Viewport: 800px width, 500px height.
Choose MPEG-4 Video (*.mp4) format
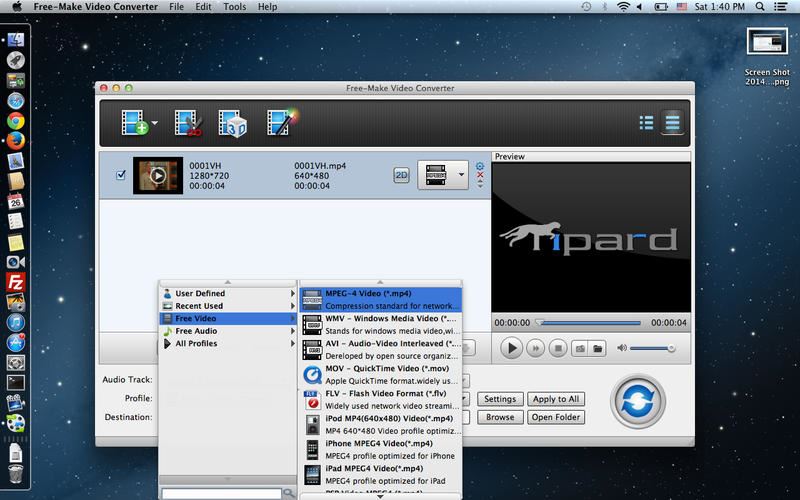tap(381, 299)
